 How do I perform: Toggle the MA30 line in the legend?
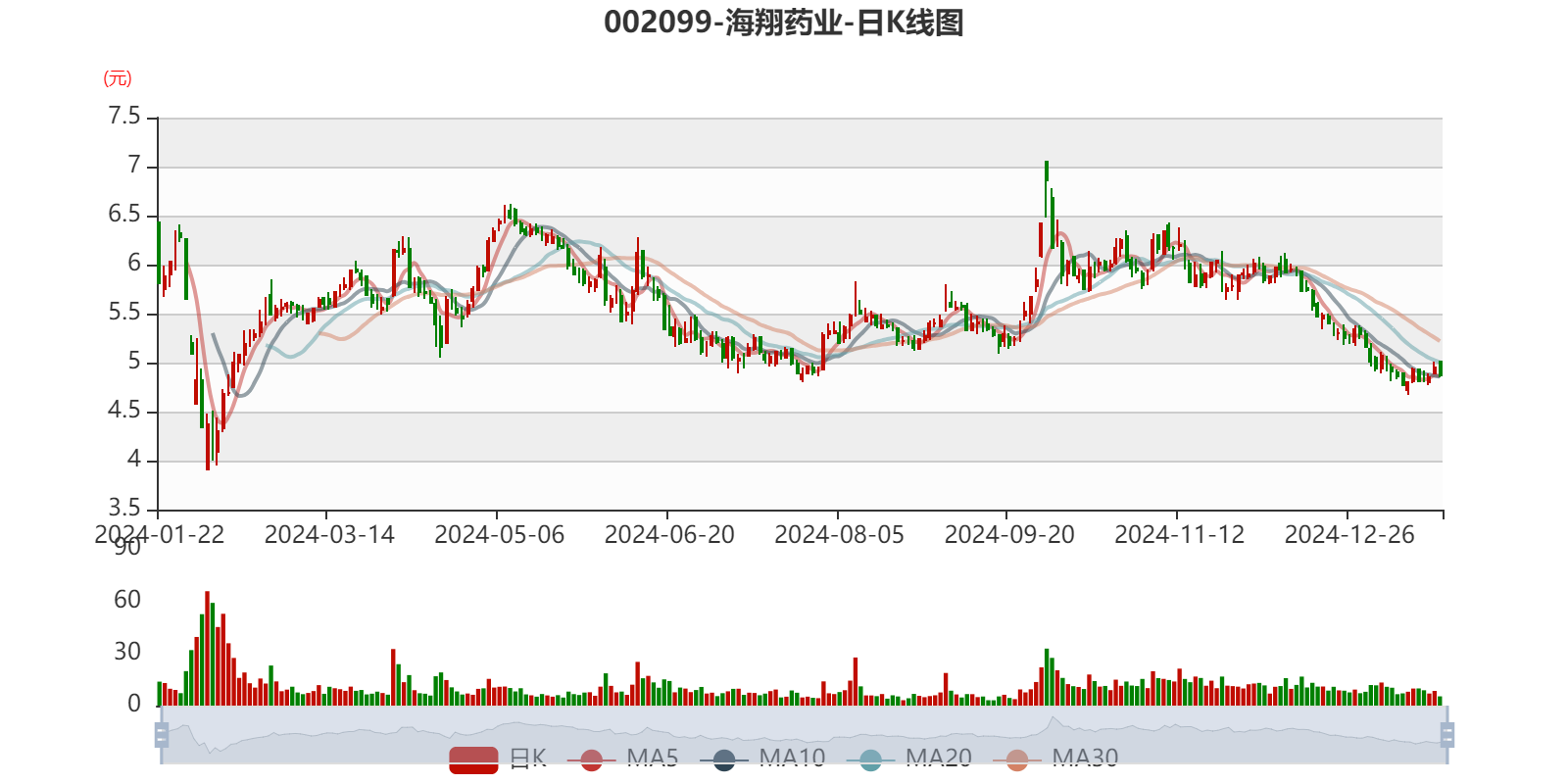(x=1055, y=759)
